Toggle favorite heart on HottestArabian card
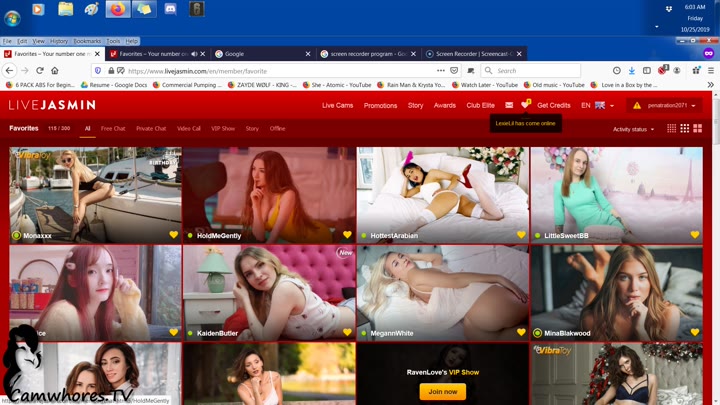The width and height of the screenshot is (720, 405). 521,235
